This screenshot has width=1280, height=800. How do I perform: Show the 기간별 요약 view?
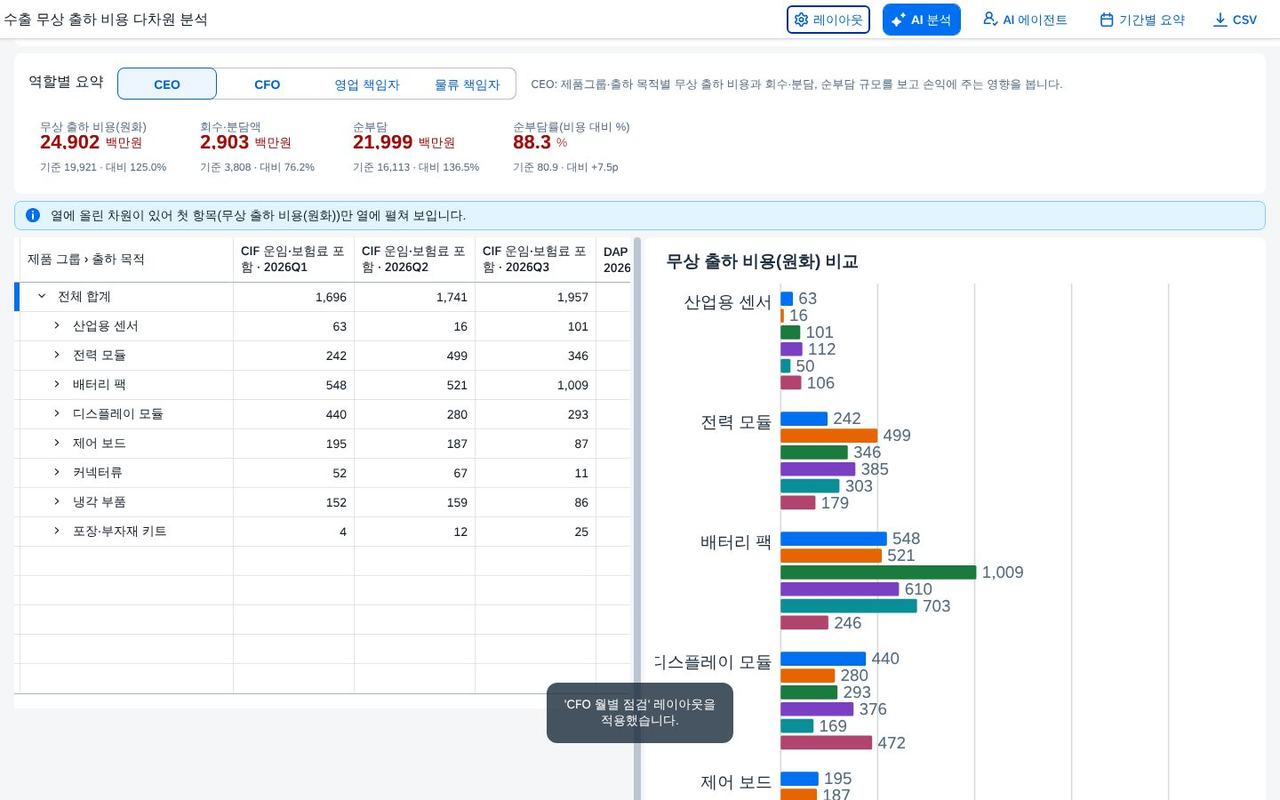(x=1142, y=20)
